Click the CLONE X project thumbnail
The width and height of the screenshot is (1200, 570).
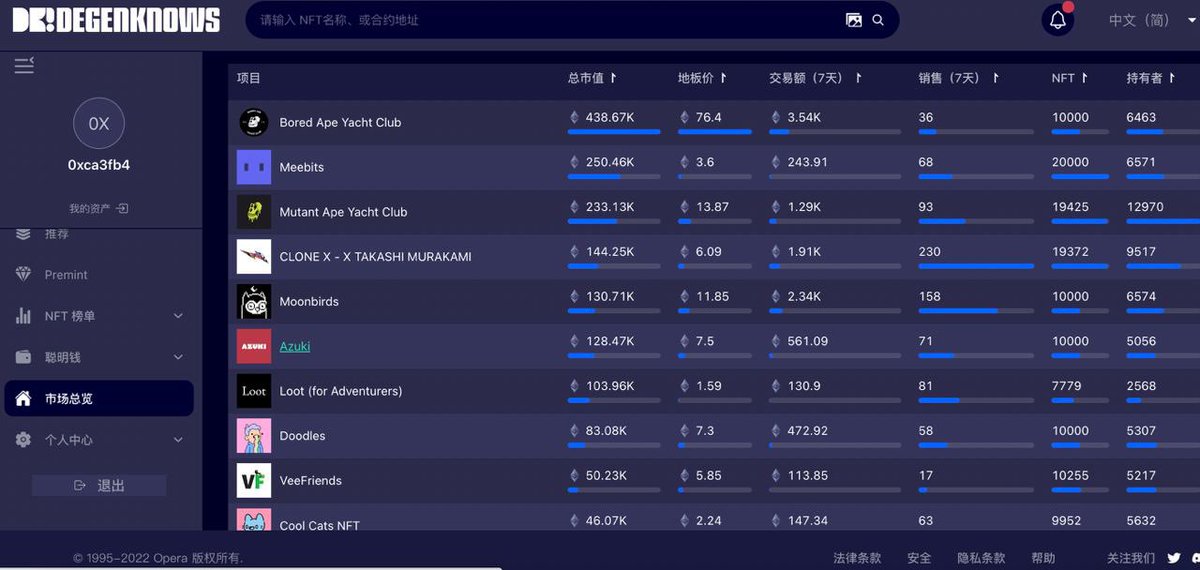coord(254,257)
